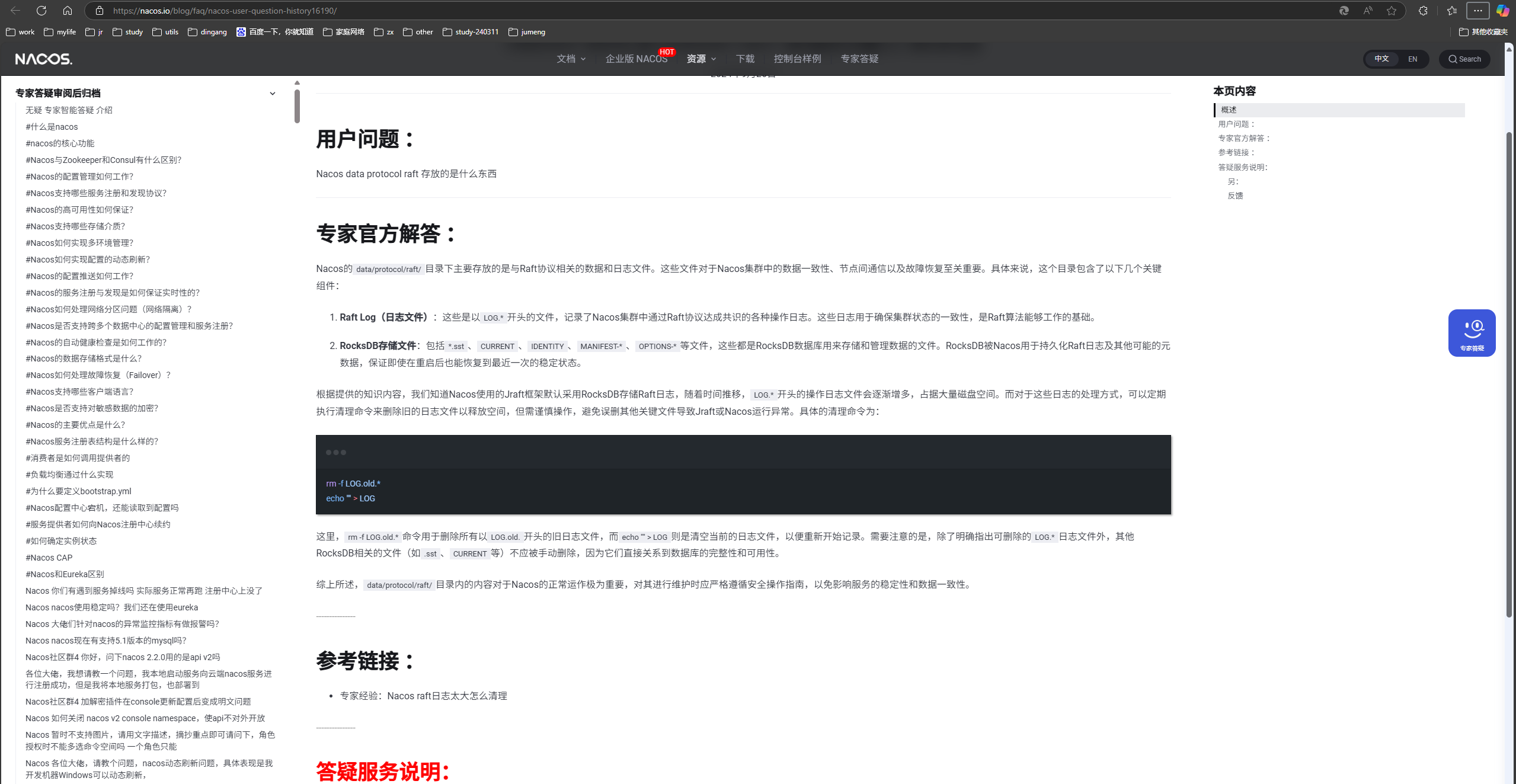Image resolution: width=1516 pixels, height=784 pixels.
Task: Click the left sidebar scrollbar thumb
Action: coord(297,105)
